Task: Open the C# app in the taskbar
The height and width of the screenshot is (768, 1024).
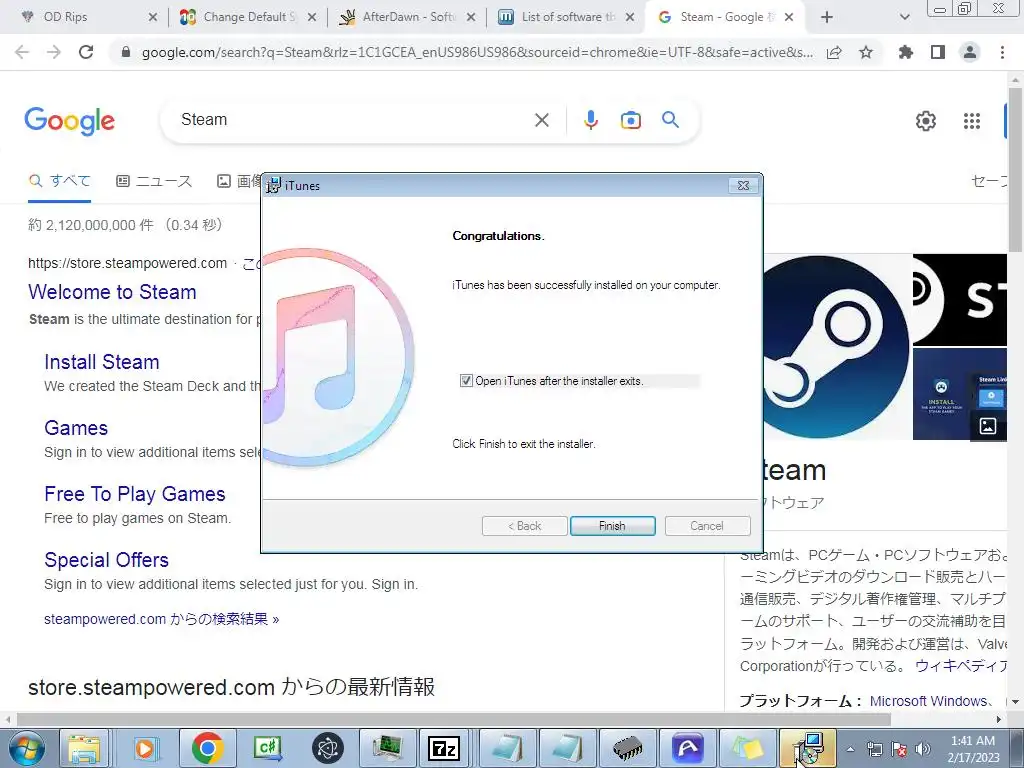Action: (268, 749)
